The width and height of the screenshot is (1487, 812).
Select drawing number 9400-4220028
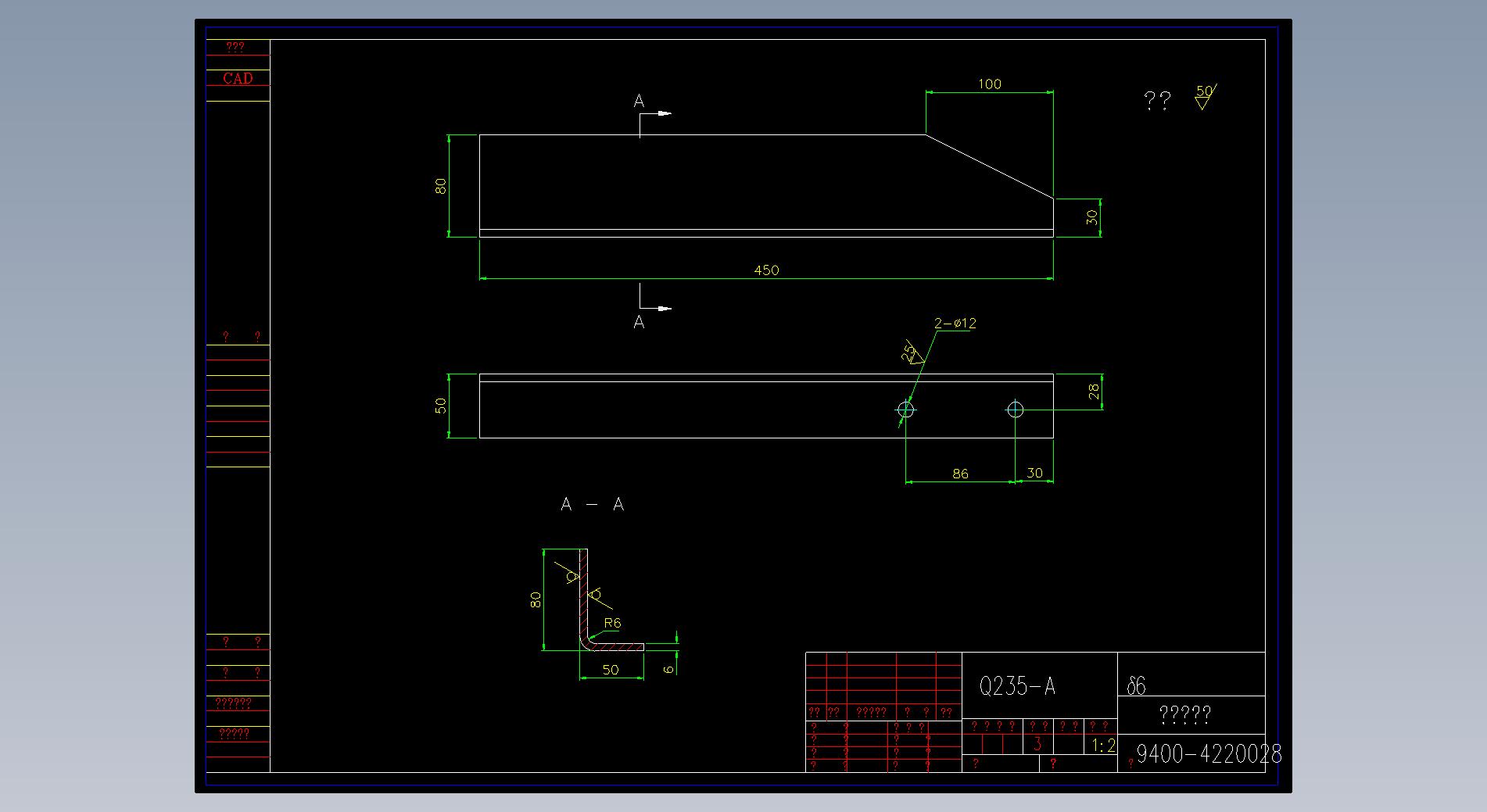[x=1209, y=753]
